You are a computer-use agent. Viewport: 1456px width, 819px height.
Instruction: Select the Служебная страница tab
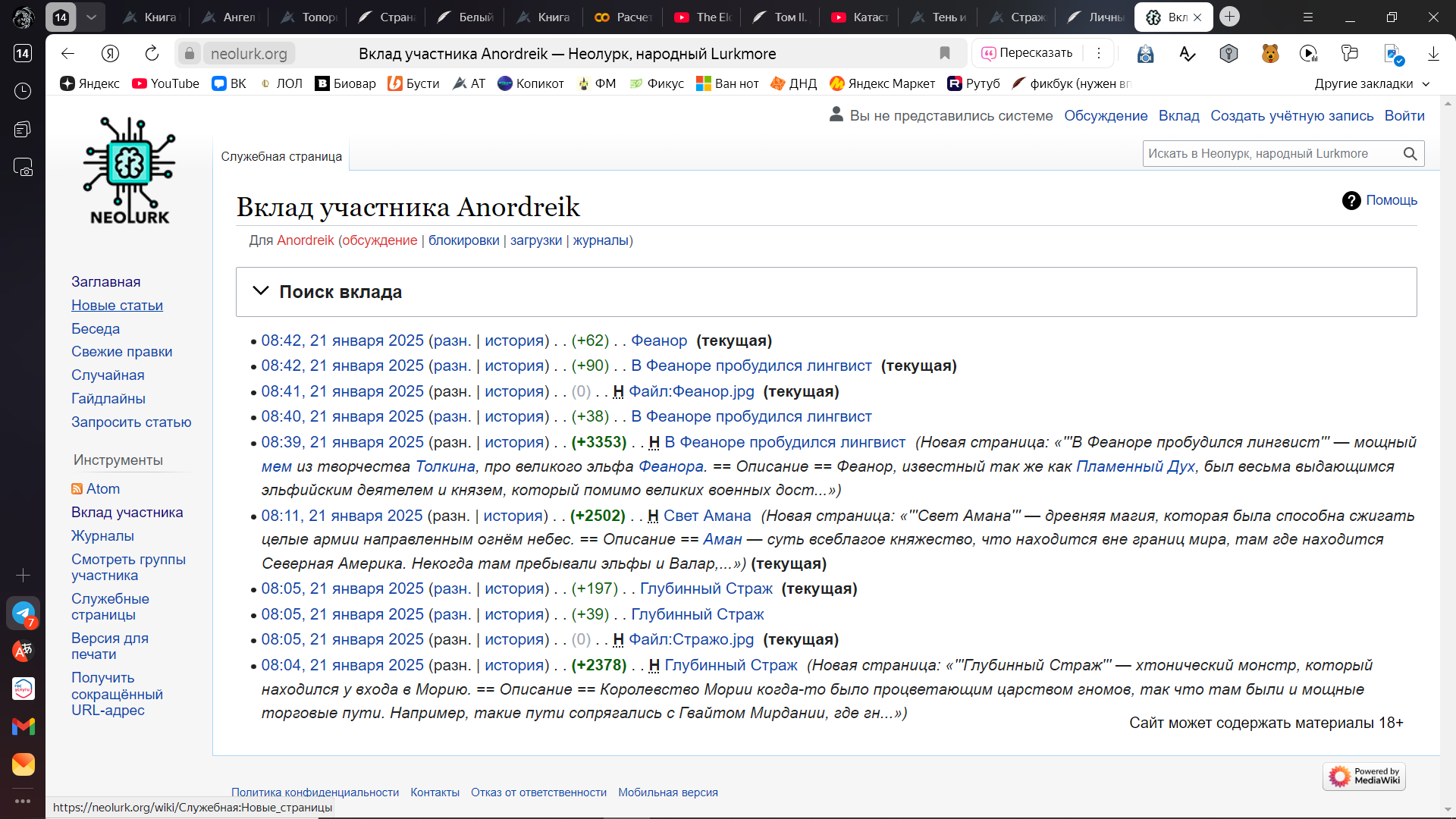281,156
